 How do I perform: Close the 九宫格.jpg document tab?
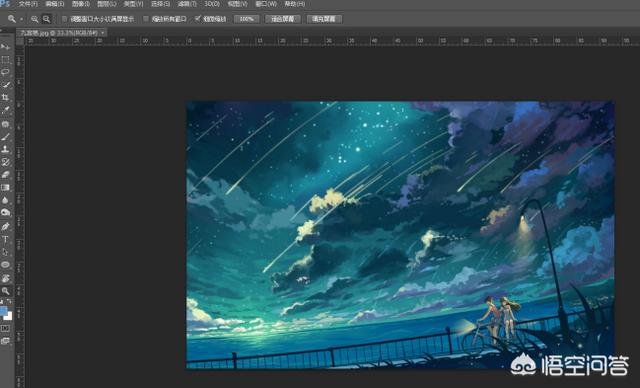pos(103,33)
